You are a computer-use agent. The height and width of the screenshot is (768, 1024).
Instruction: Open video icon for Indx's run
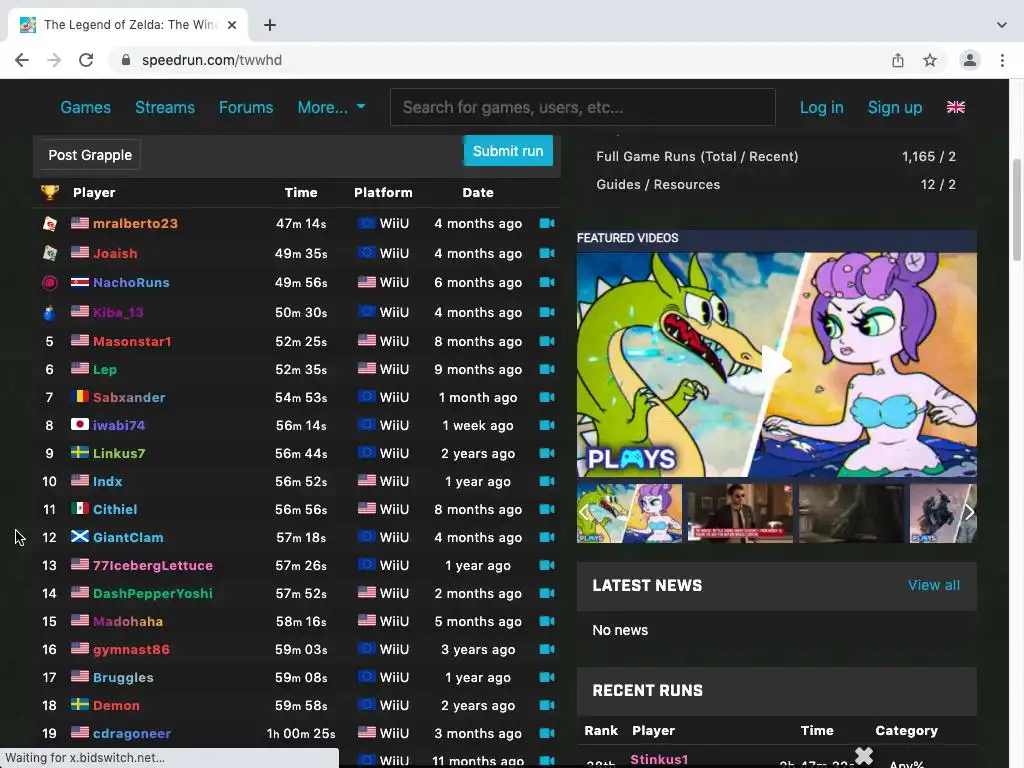(x=547, y=481)
